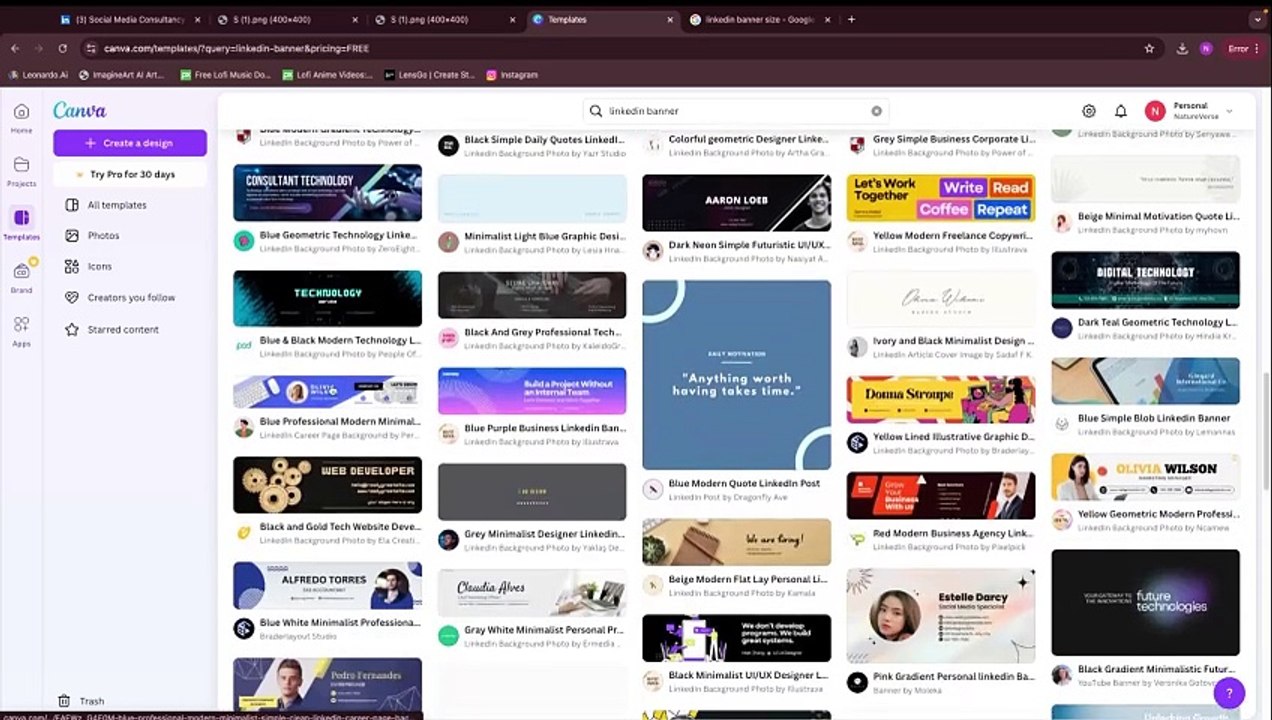Open the Leonardo.Ai bookmark
1272x720 pixels.
click(x=38, y=75)
